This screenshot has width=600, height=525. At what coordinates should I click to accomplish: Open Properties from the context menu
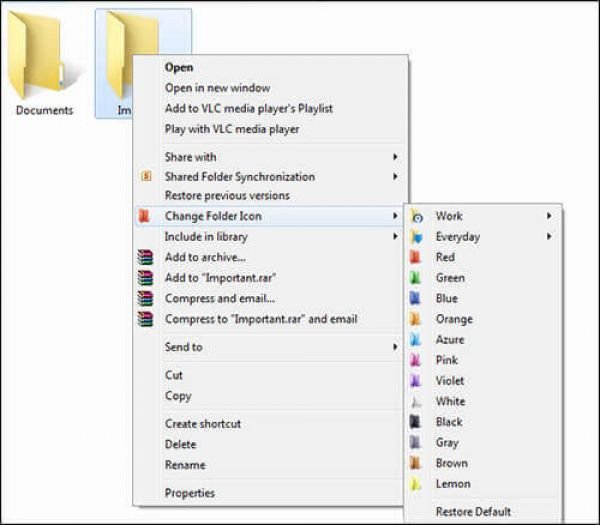click(x=190, y=493)
